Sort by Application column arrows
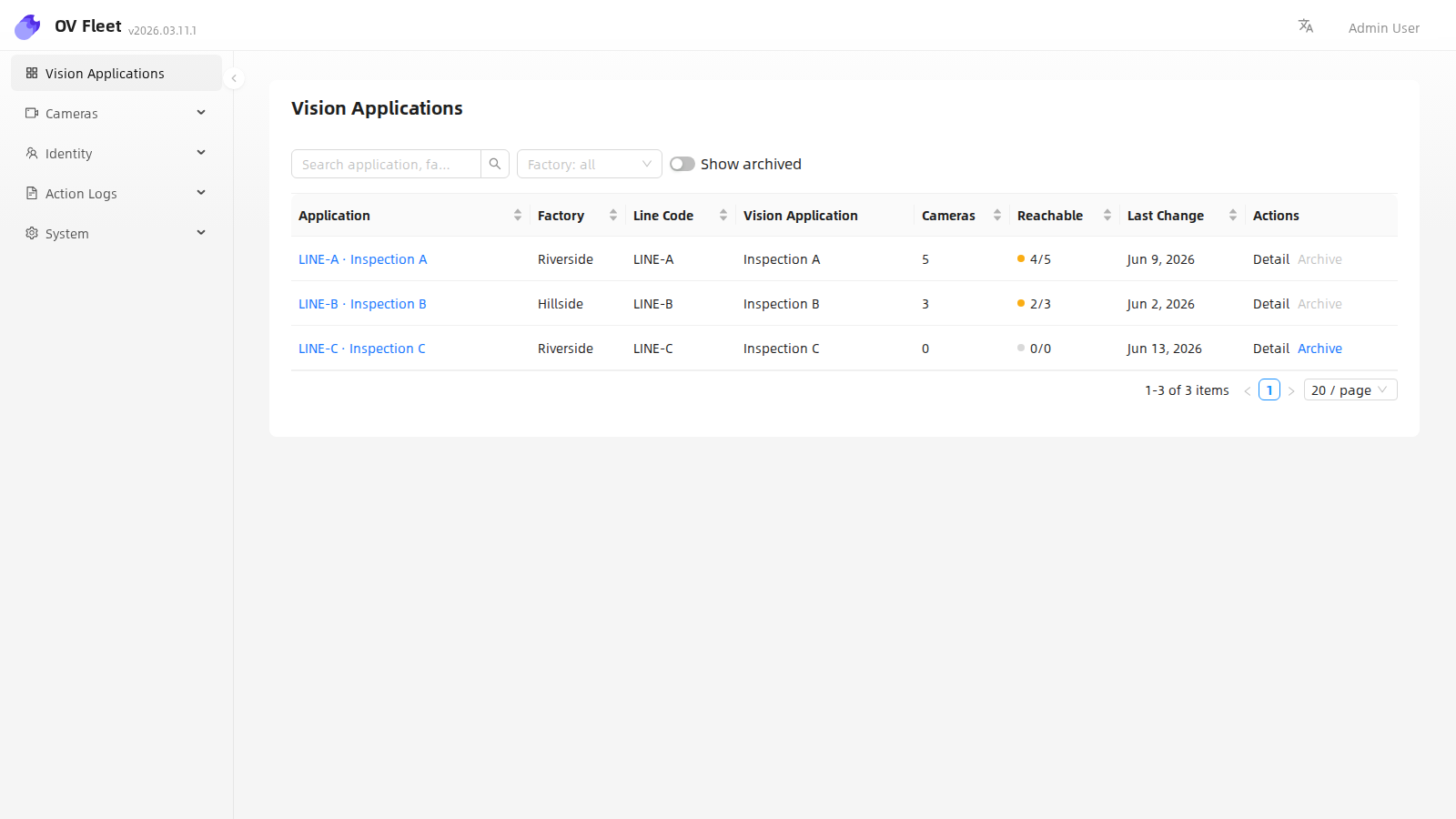Image resolution: width=1456 pixels, height=819 pixels. point(518,215)
